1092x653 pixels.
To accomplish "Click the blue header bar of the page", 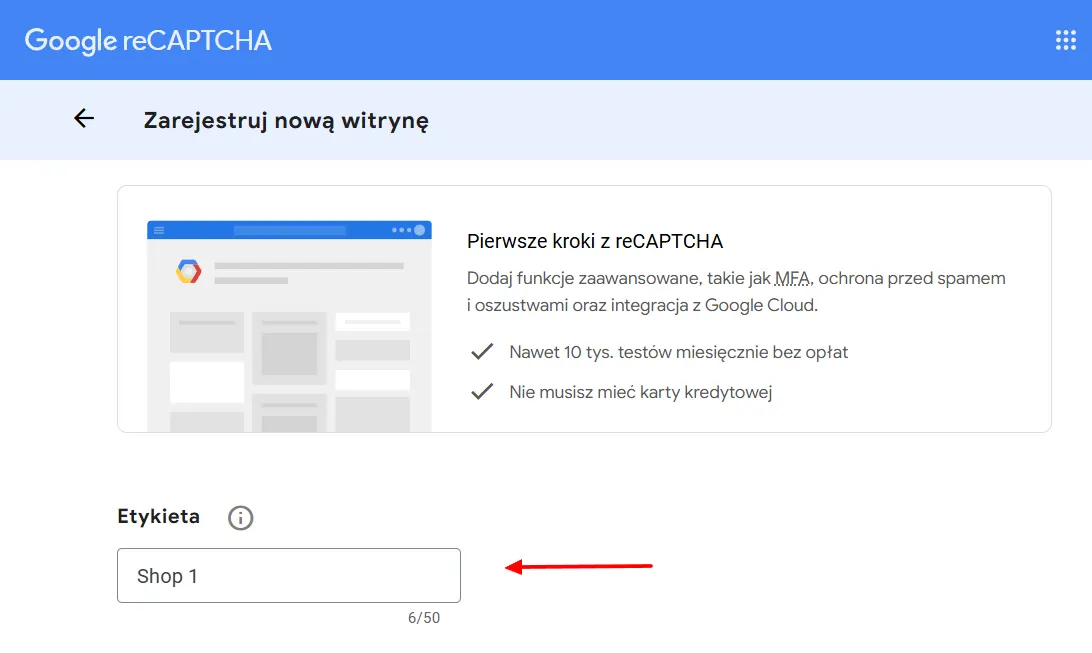I will 600,40.
